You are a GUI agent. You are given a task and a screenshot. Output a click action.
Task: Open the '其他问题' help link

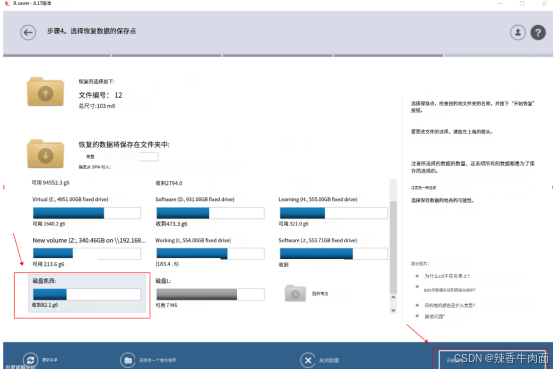[x=434, y=316]
